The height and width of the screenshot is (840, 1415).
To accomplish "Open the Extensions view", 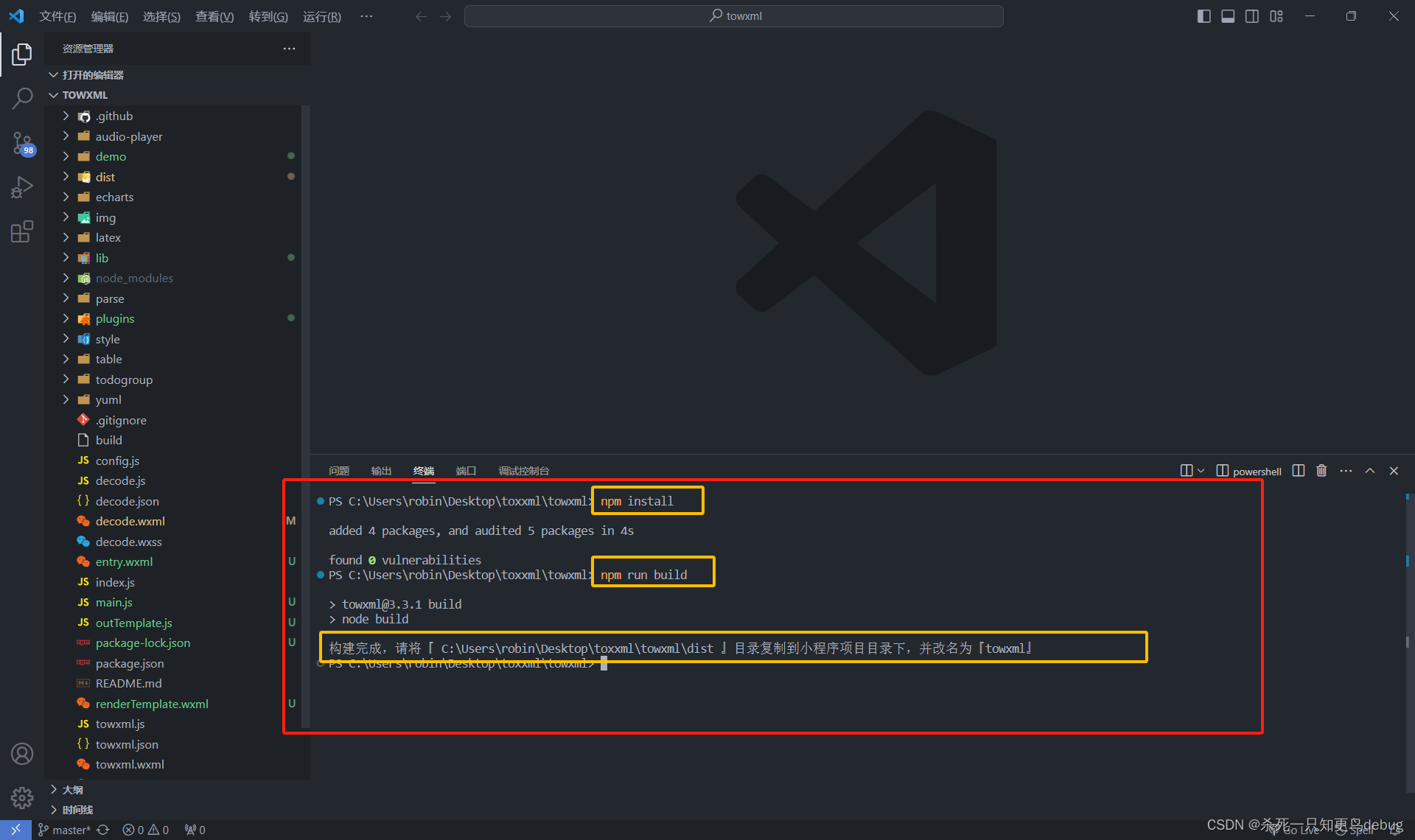I will 22,231.
